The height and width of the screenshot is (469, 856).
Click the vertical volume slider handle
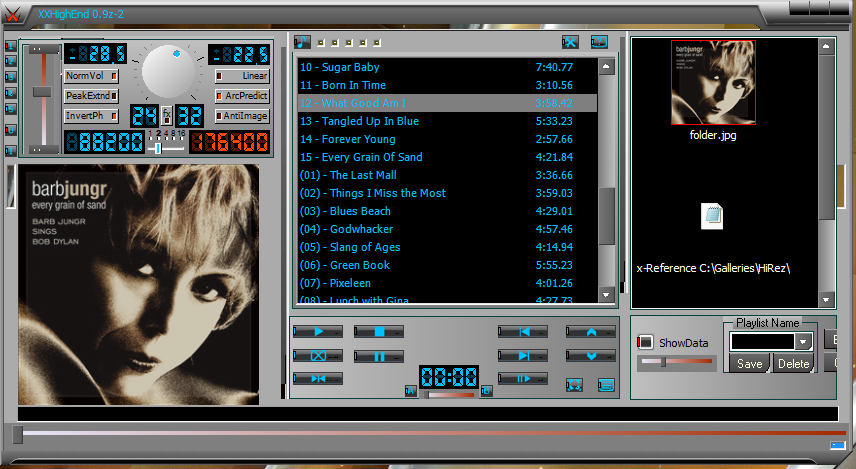tap(42, 92)
